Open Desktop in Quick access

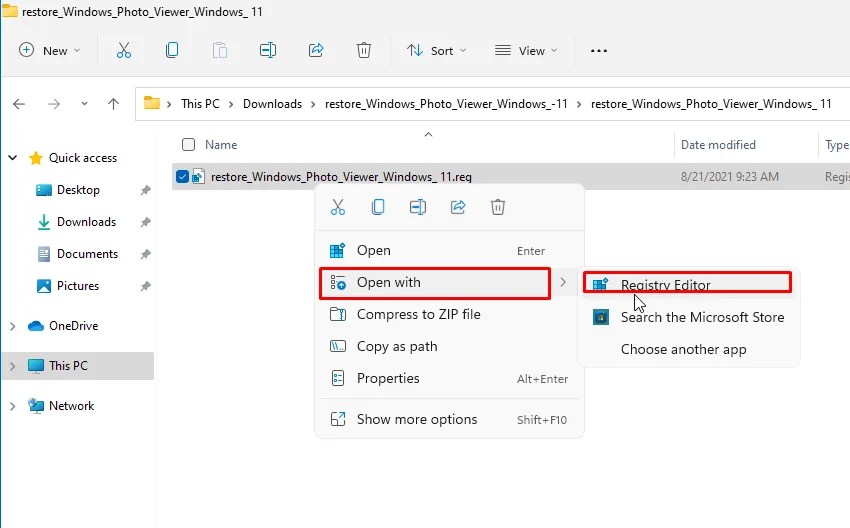click(78, 190)
